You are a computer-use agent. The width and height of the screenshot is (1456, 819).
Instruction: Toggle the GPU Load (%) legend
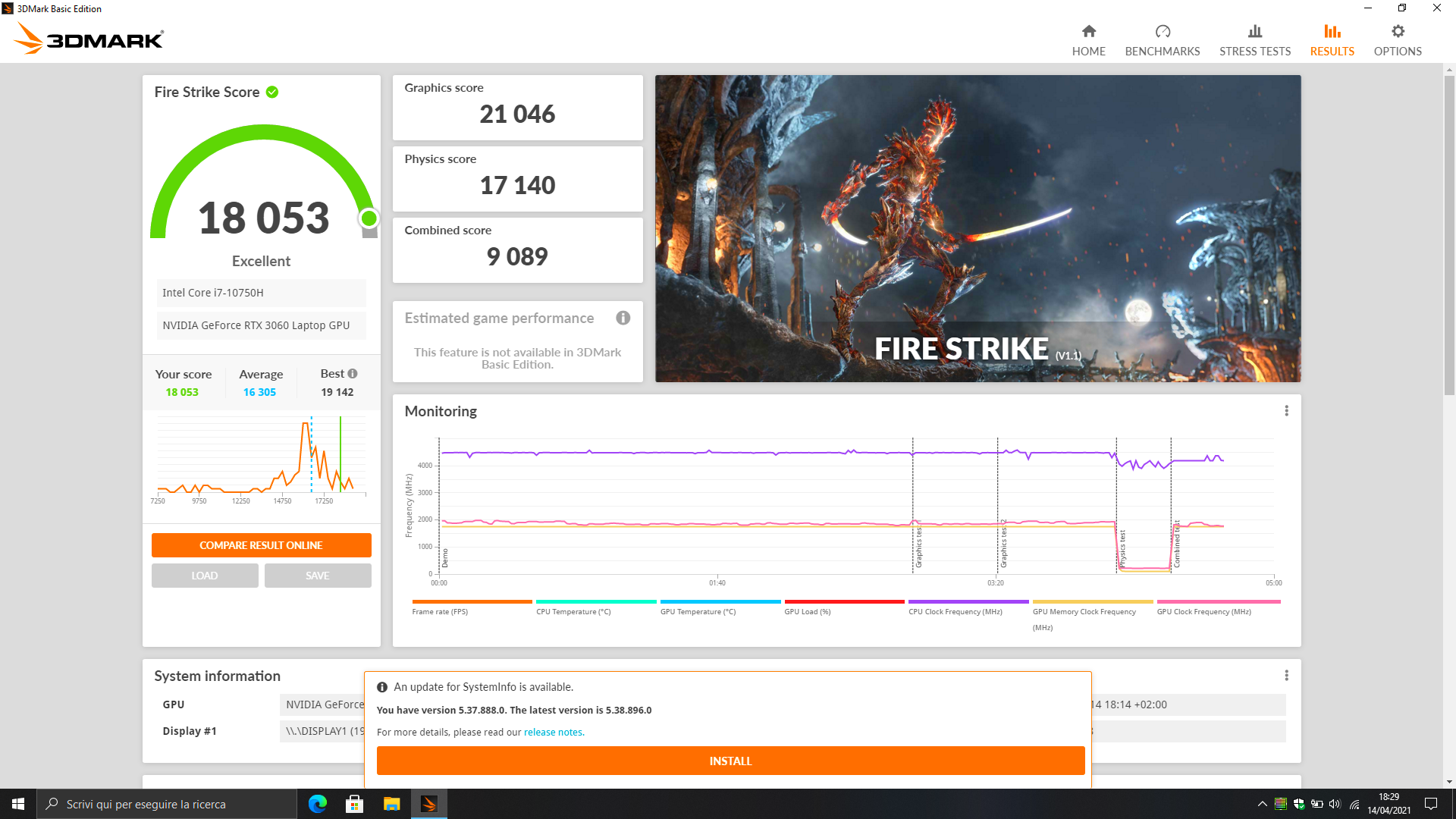pyautogui.click(x=844, y=607)
